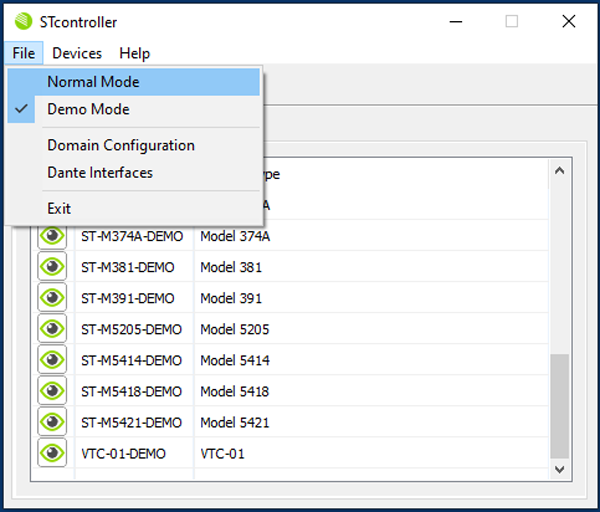Select the Model 5421 device type cell
The height and width of the screenshot is (512, 600).
[x=234, y=422]
